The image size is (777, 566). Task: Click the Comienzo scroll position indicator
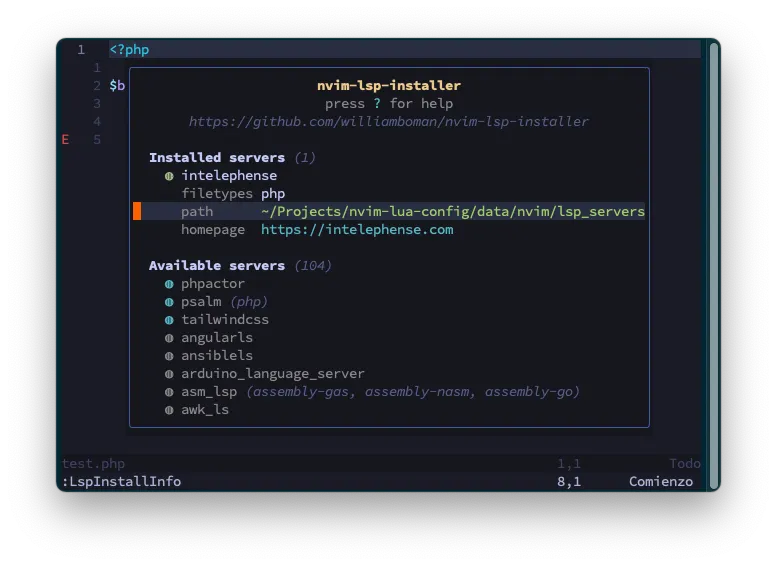[661, 481]
